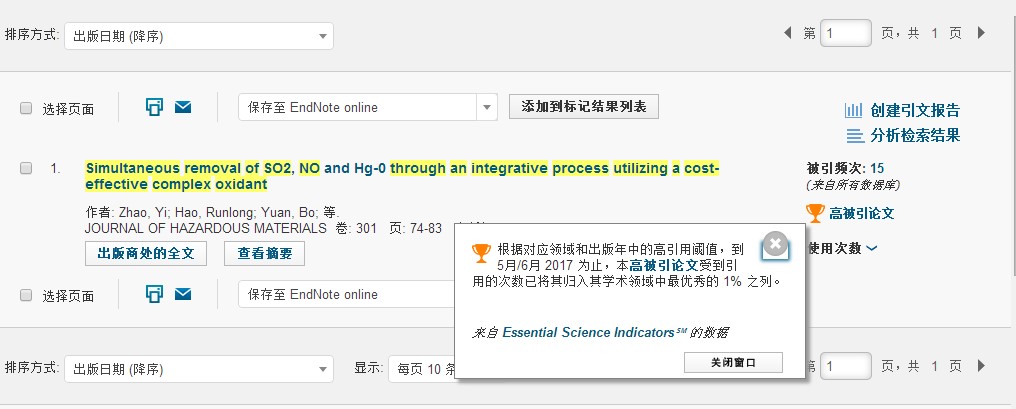Click the top page number input field
Viewport: 1016px width, 409px height.
pos(846,32)
